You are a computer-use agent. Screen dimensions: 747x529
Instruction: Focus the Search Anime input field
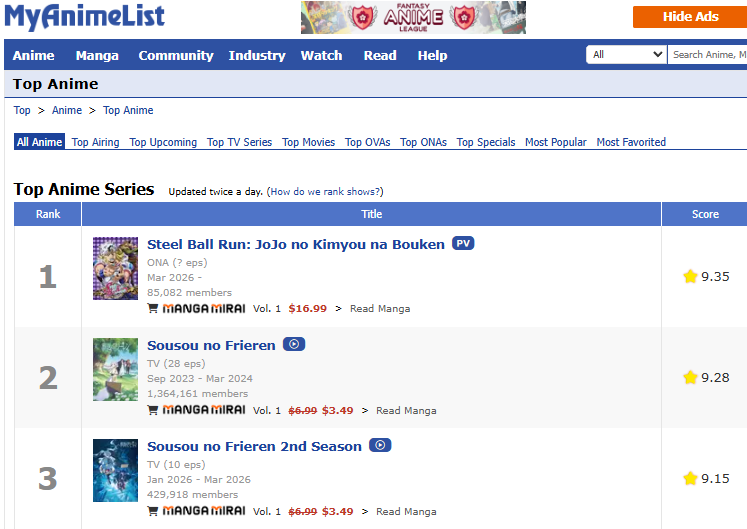point(707,54)
